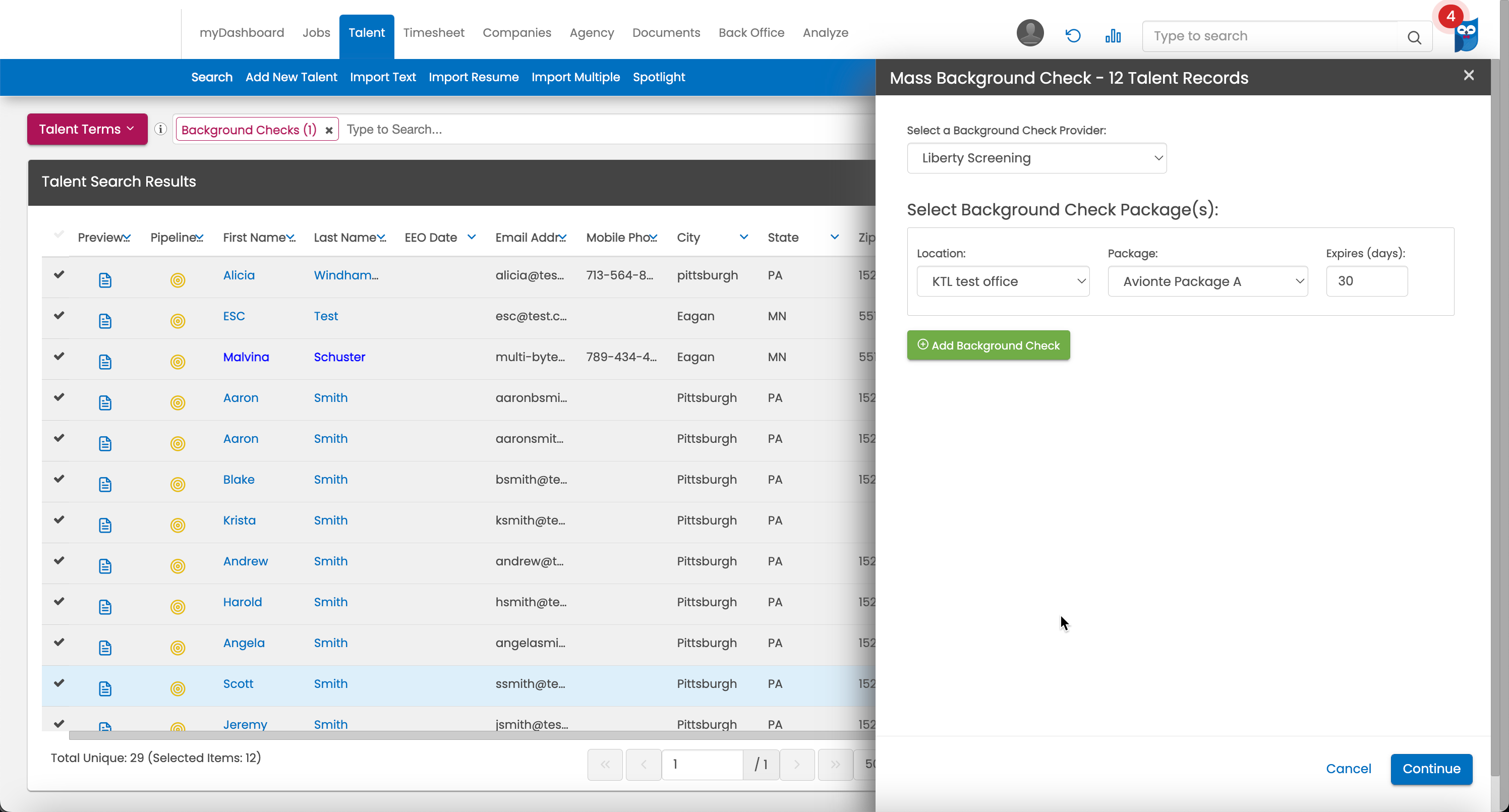This screenshot has width=1509, height=812.
Task: Close the Mass Background Check panel
Action: (x=1469, y=76)
